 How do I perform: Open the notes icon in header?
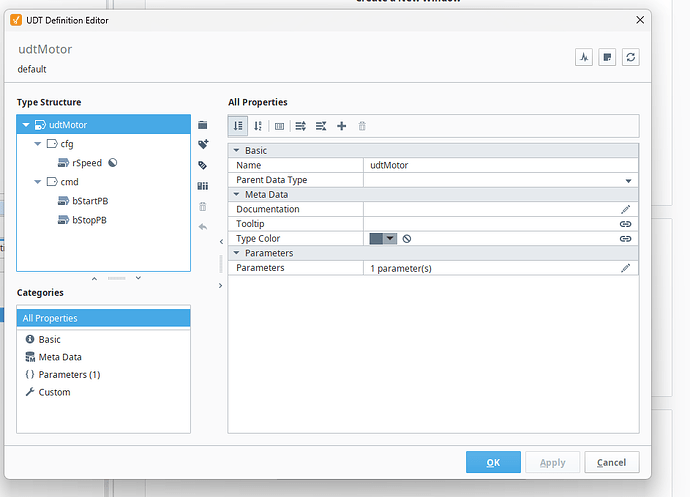click(607, 57)
